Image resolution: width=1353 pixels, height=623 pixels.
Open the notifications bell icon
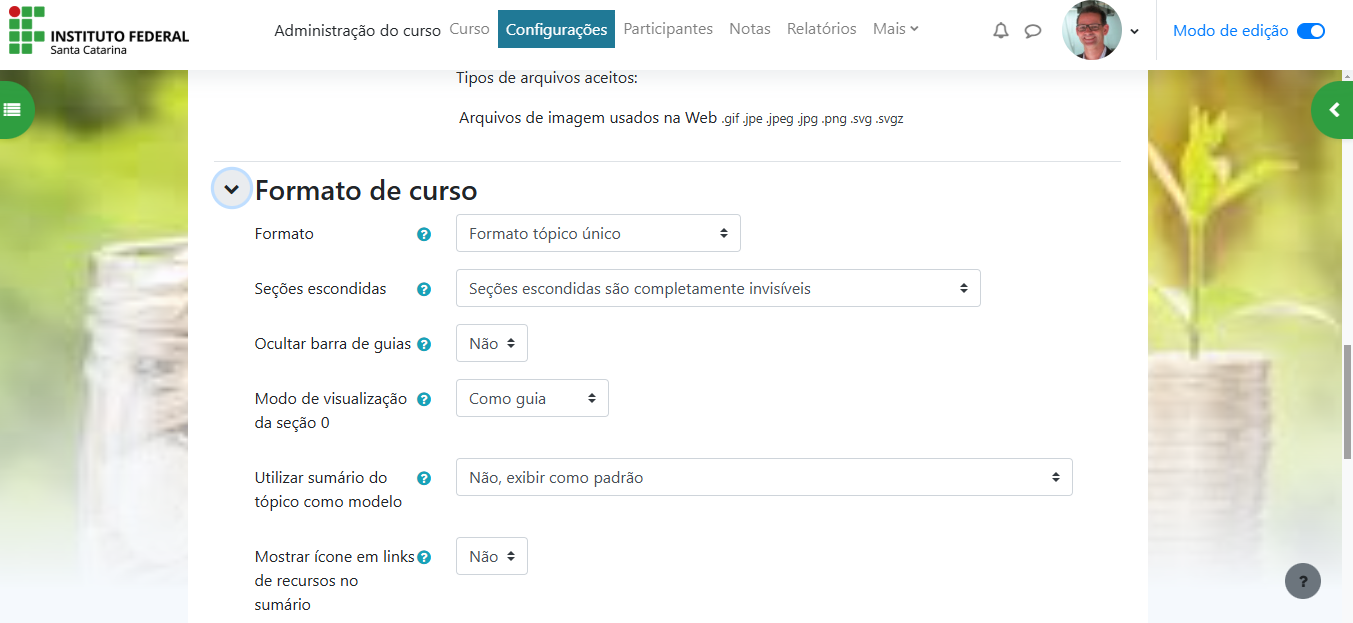coord(1001,31)
